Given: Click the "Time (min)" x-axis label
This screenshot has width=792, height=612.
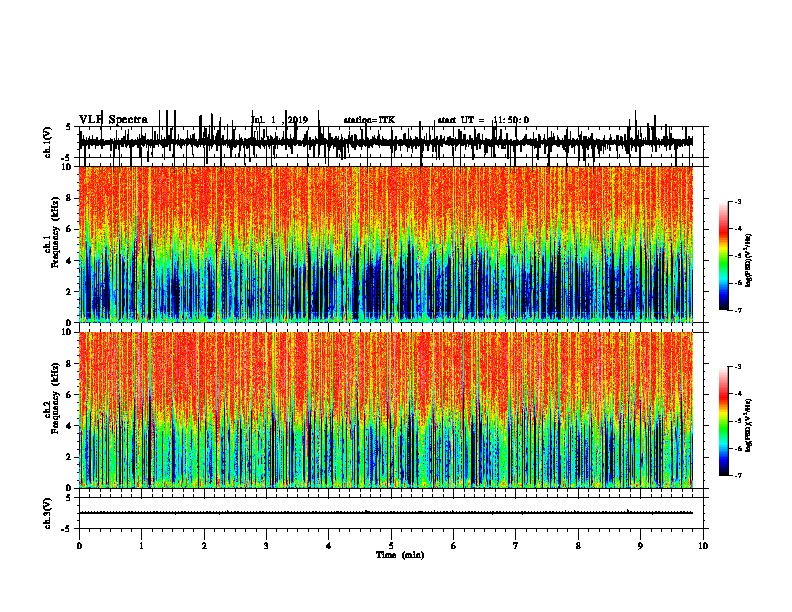Looking at the screenshot, I should coord(400,555).
